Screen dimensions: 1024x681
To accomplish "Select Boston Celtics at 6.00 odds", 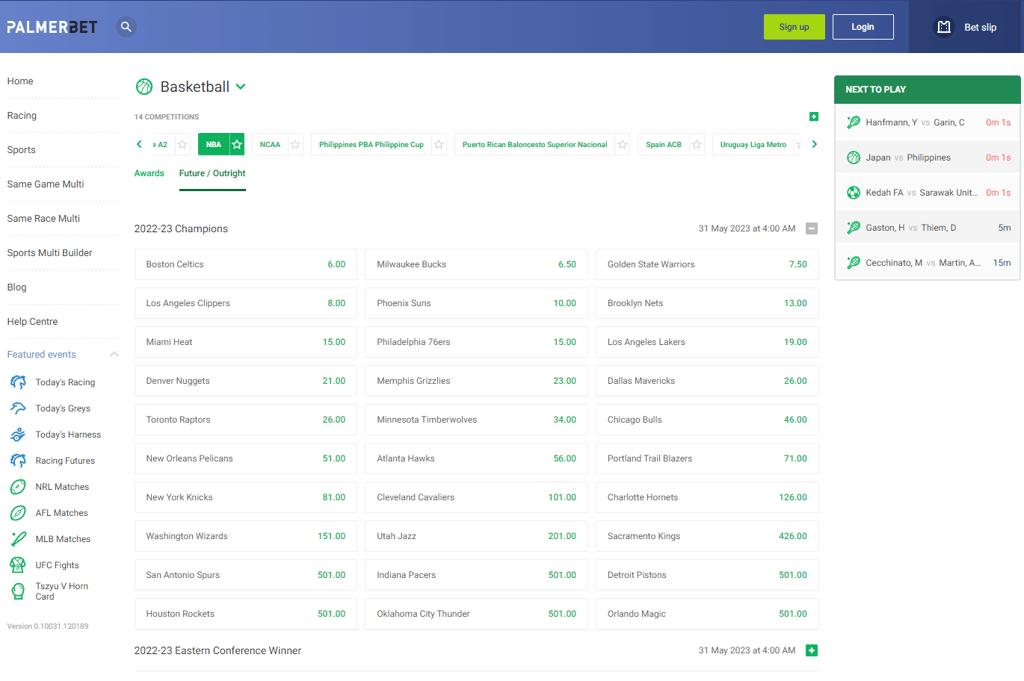I will pyautogui.click(x=246, y=264).
